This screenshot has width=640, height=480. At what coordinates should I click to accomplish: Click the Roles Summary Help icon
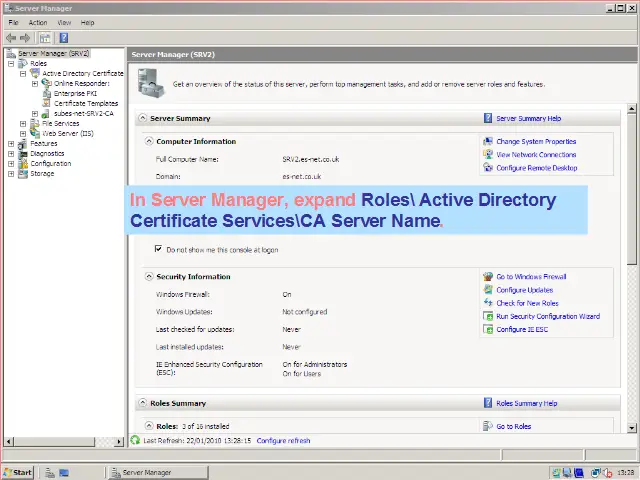pyautogui.click(x=488, y=403)
